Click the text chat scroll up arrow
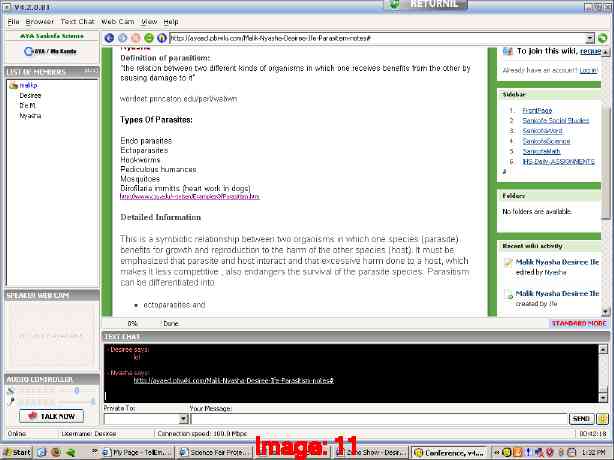Image resolution: width=614 pixels, height=460 pixels. click(x=603, y=350)
